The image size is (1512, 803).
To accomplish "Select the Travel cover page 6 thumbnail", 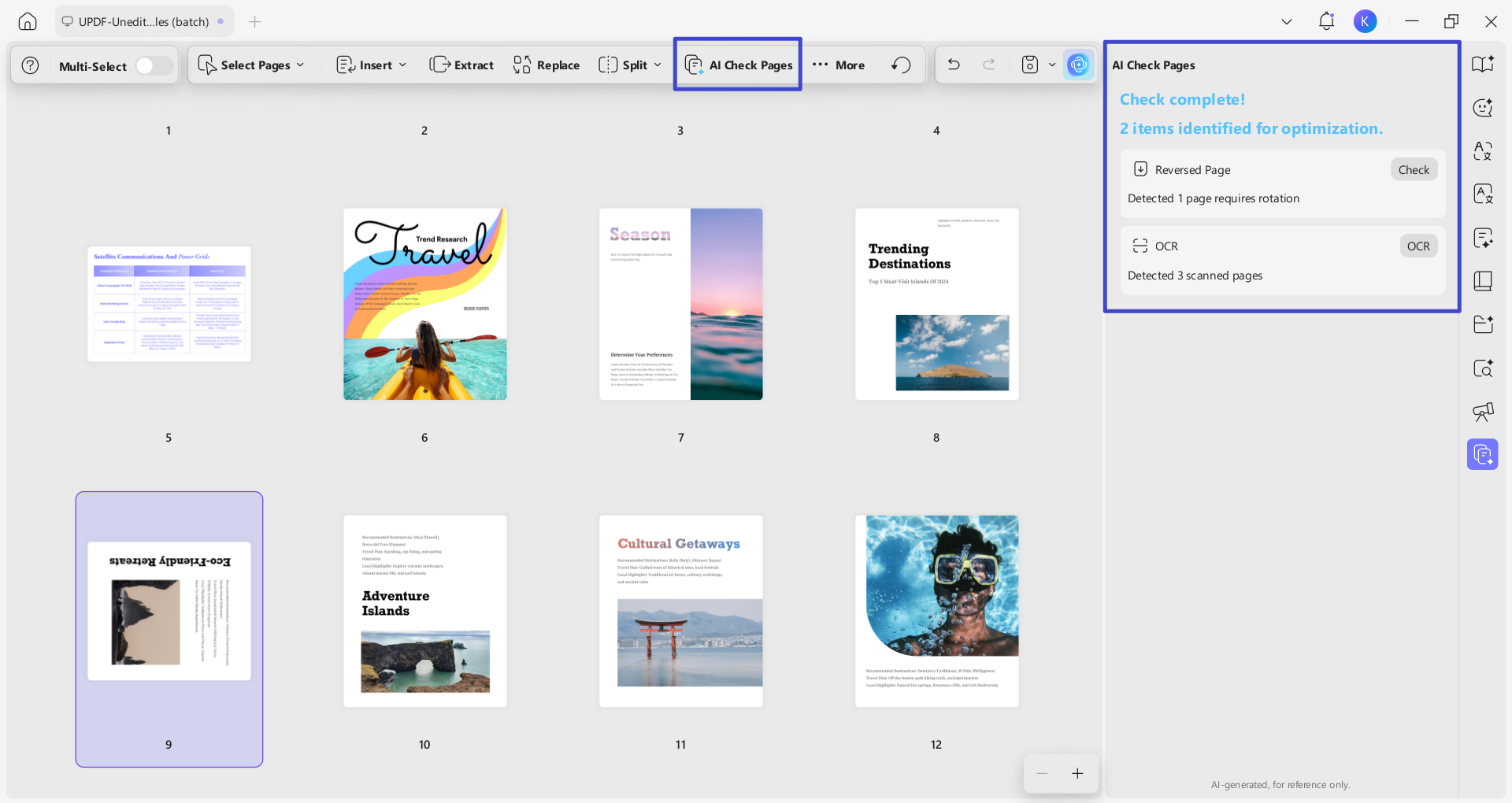I will [x=425, y=304].
